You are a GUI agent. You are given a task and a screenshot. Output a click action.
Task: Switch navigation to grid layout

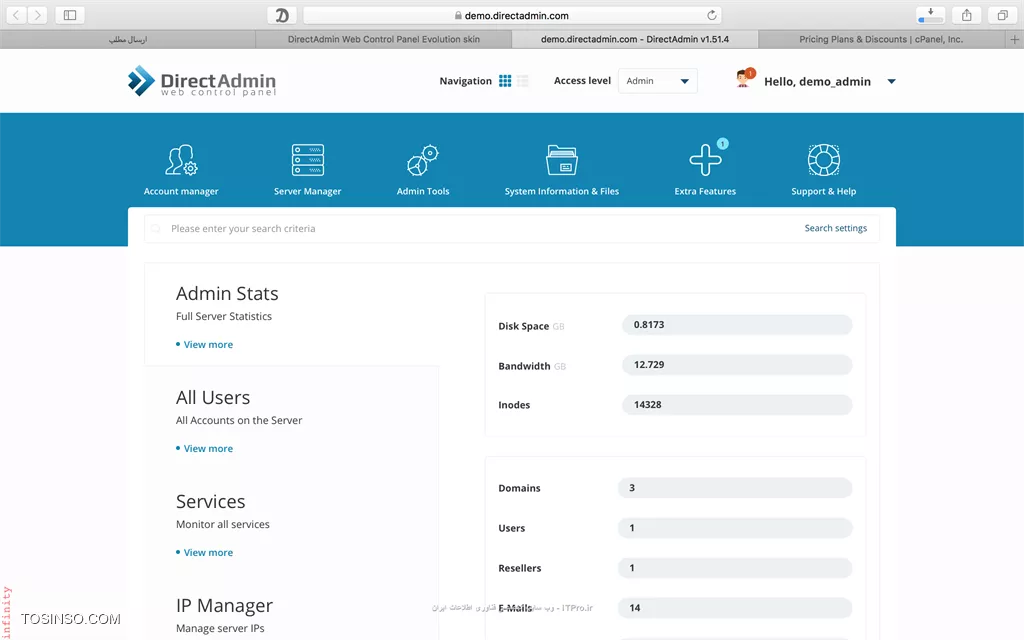point(505,81)
